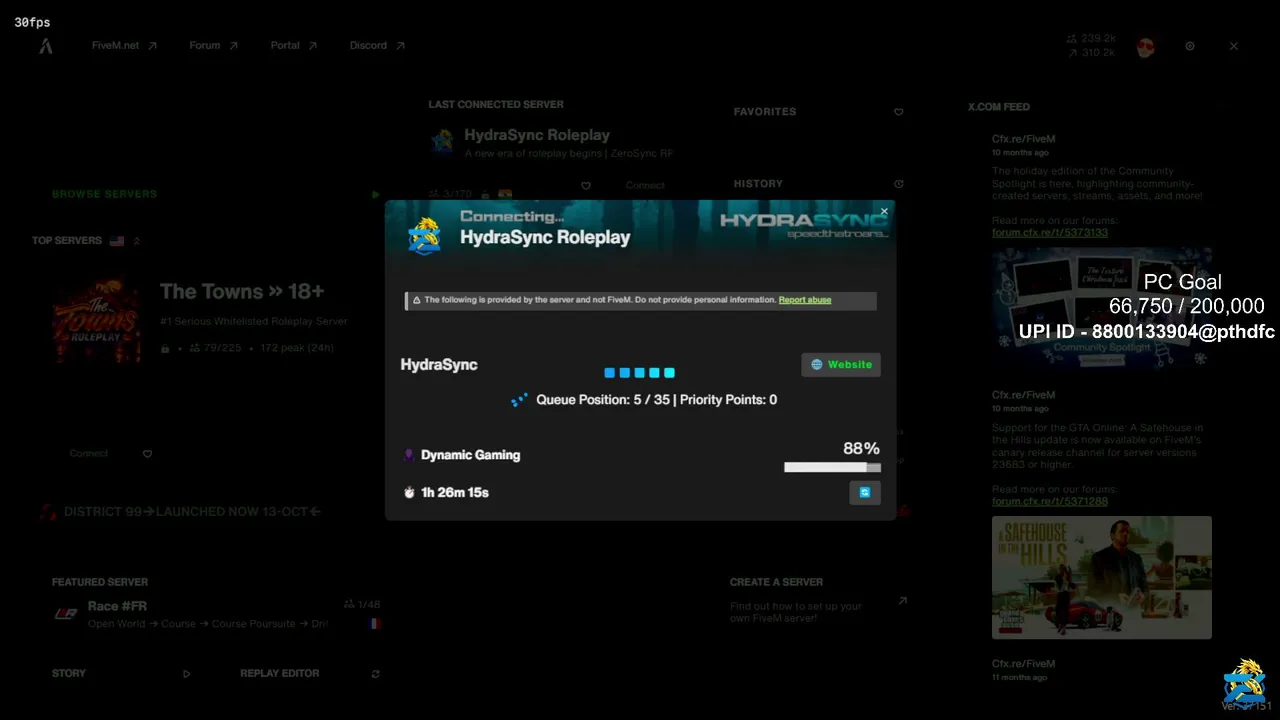The height and width of the screenshot is (720, 1280).
Task: Open the forum.cfx.re/t/5373133 link
Action: tap(1050, 233)
